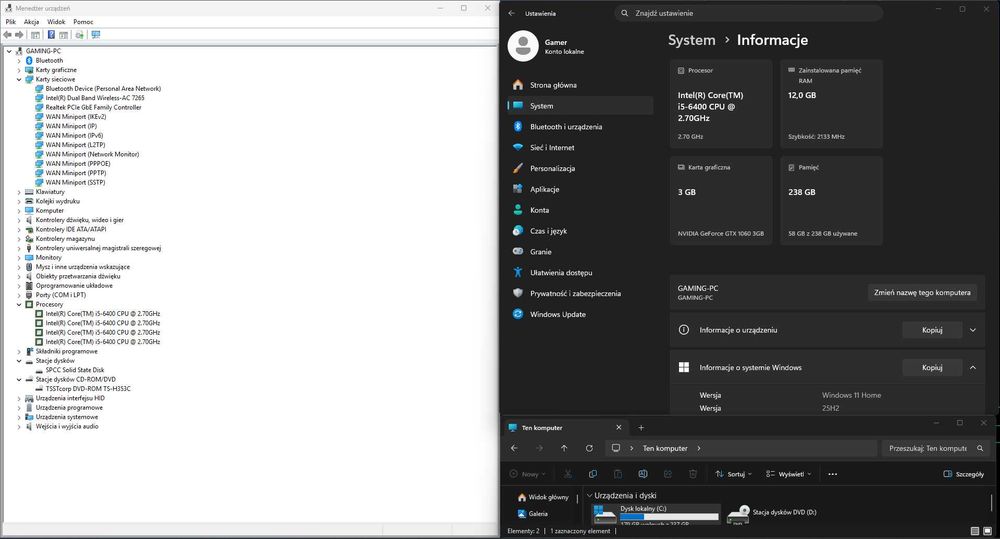
Task: Click the Procesor info card
Action: point(721,103)
